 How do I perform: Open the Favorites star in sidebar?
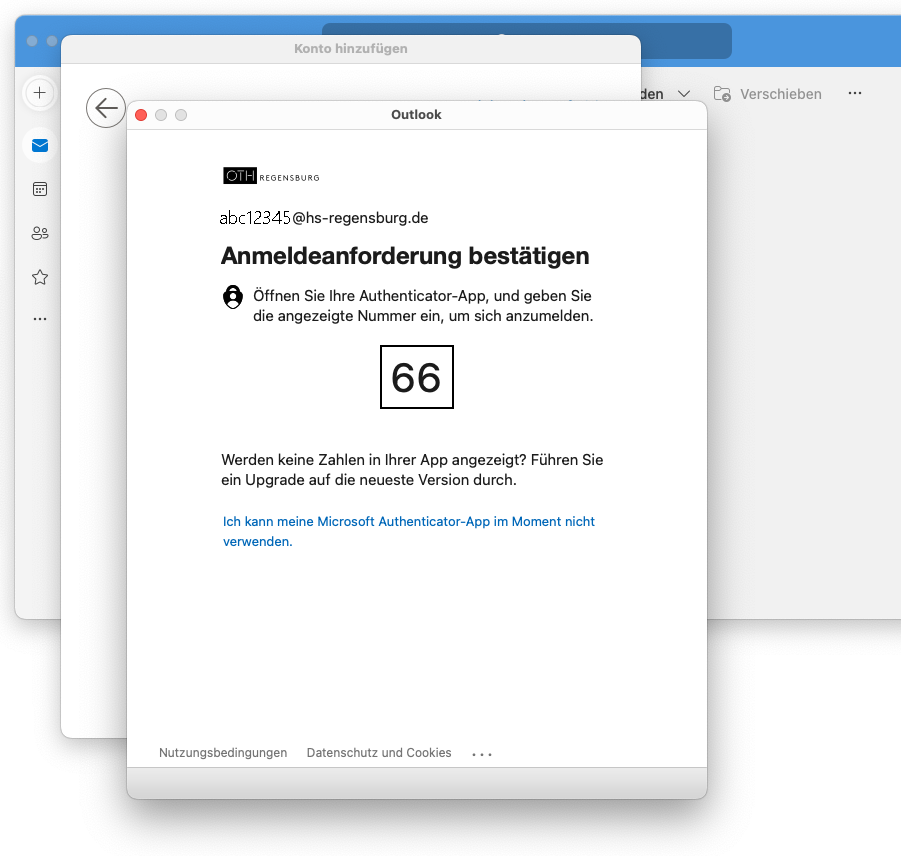(x=40, y=278)
